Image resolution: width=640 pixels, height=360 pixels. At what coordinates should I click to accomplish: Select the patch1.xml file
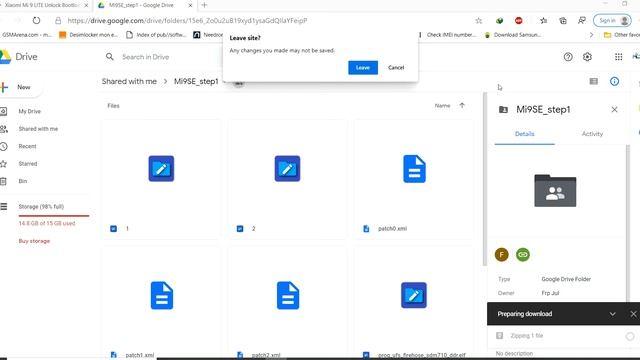161,302
